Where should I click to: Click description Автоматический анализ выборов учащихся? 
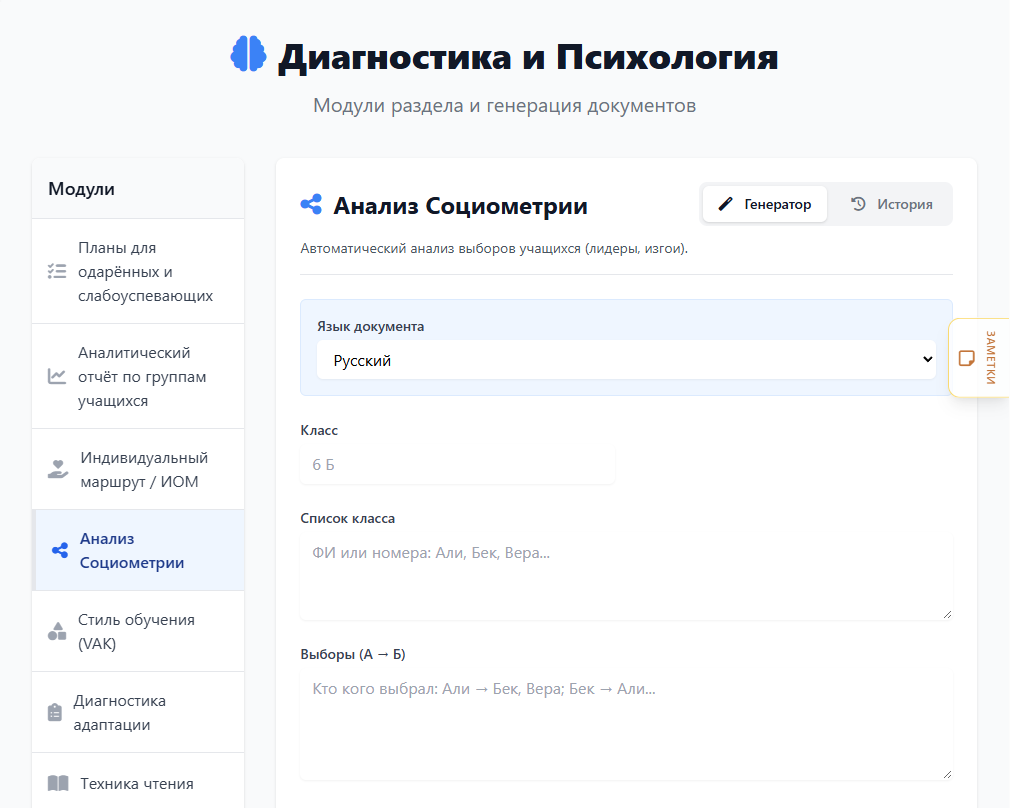pos(494,248)
